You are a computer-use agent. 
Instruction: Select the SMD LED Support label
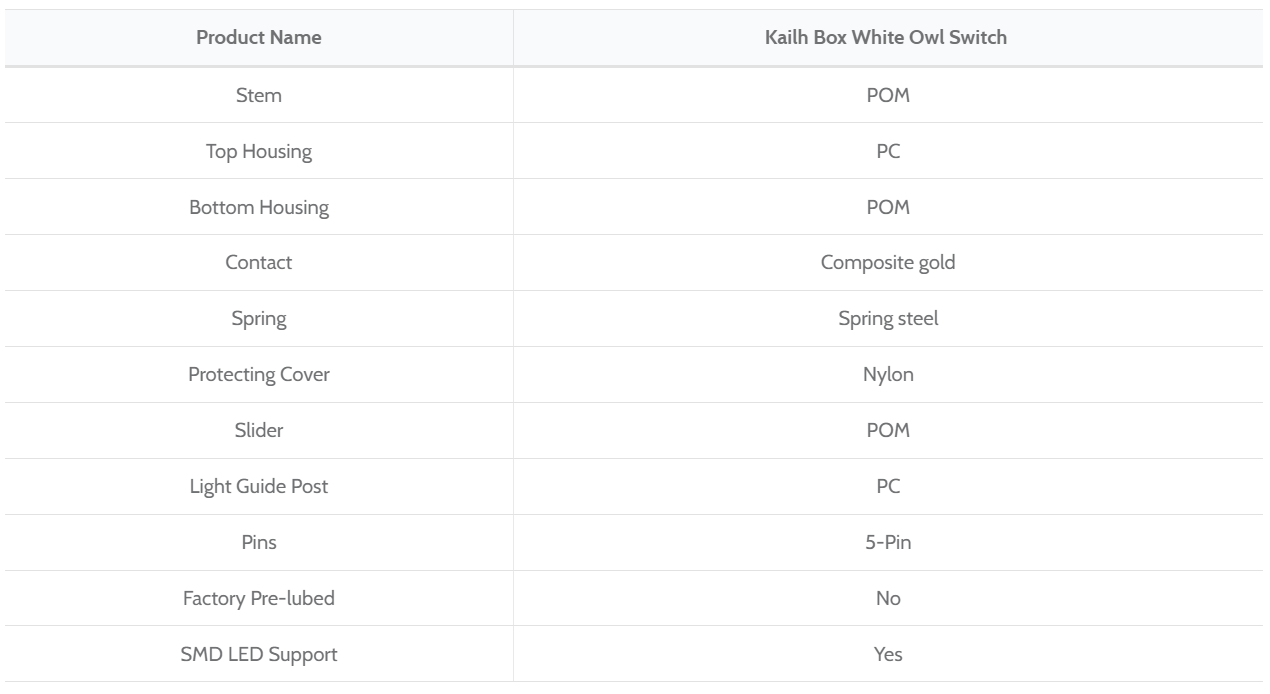pyautogui.click(x=258, y=655)
